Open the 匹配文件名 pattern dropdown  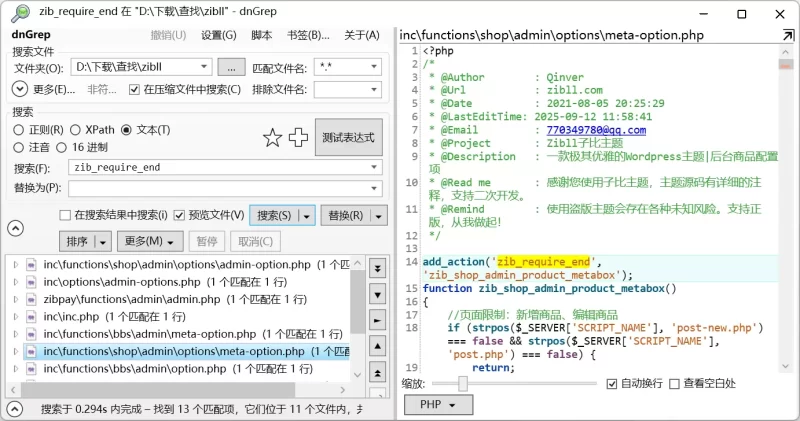coord(374,67)
